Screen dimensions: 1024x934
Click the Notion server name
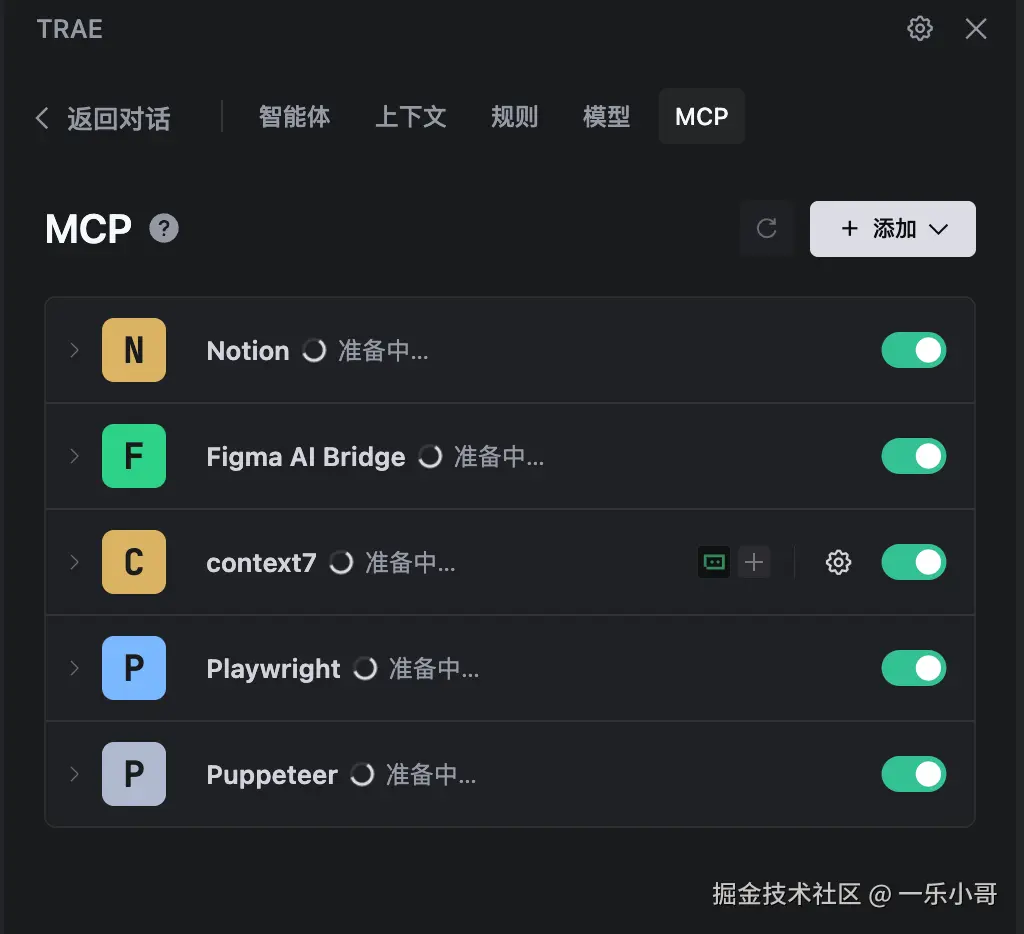(248, 351)
